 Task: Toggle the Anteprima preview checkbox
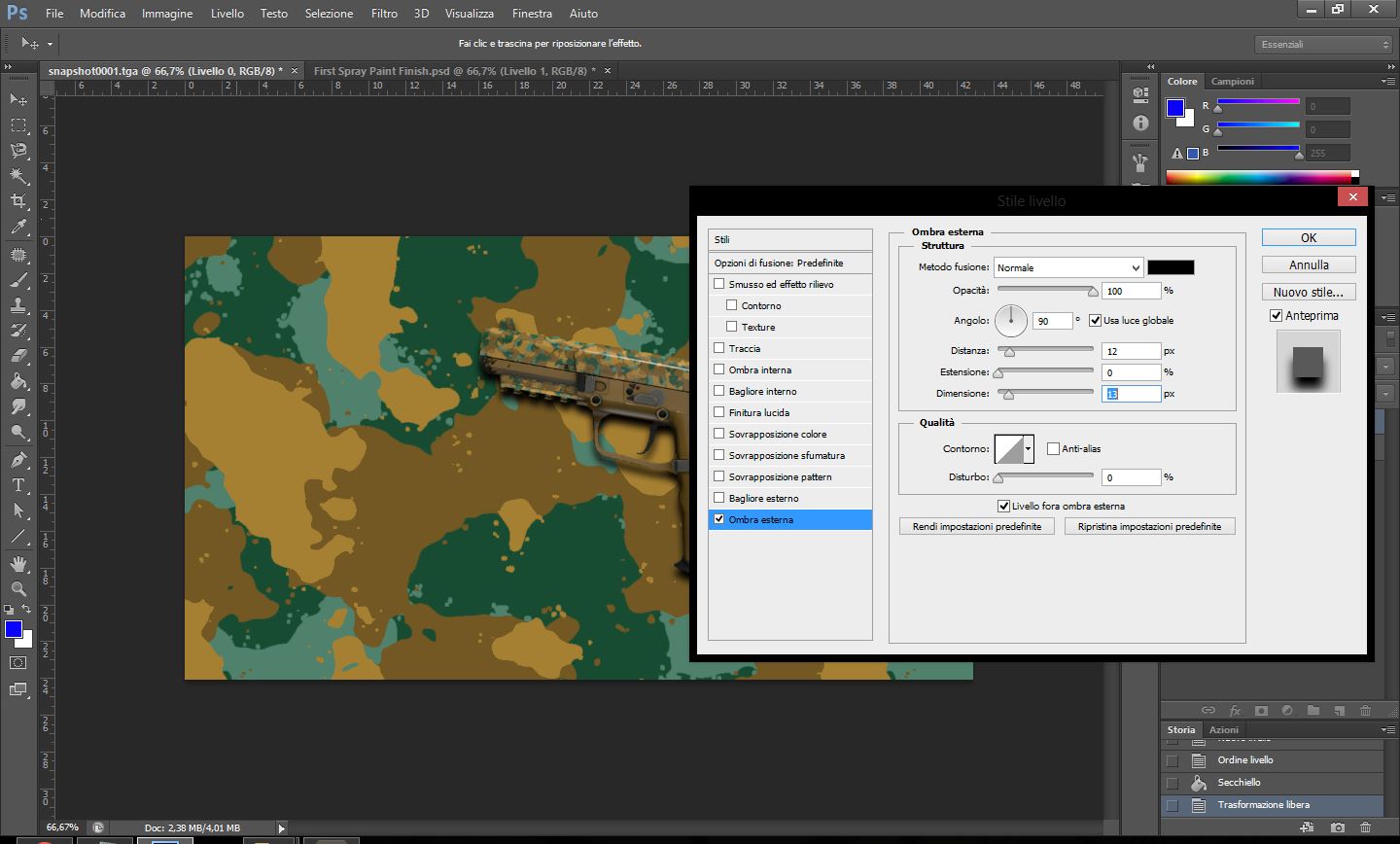(x=1276, y=316)
